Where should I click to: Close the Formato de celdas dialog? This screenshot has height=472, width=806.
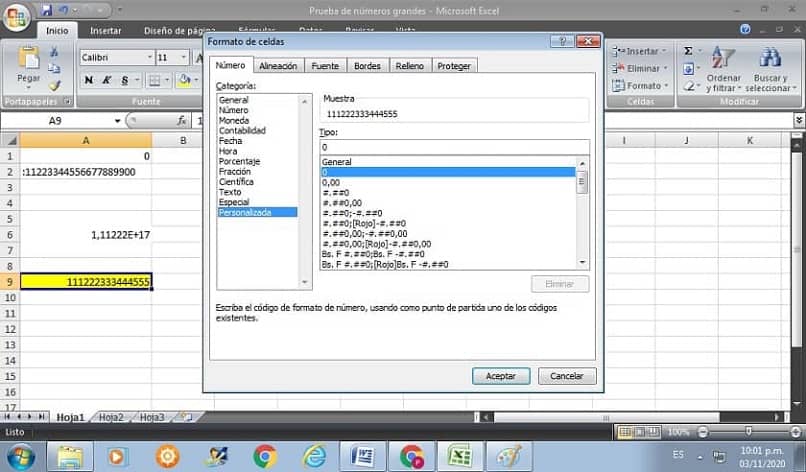pos(588,41)
